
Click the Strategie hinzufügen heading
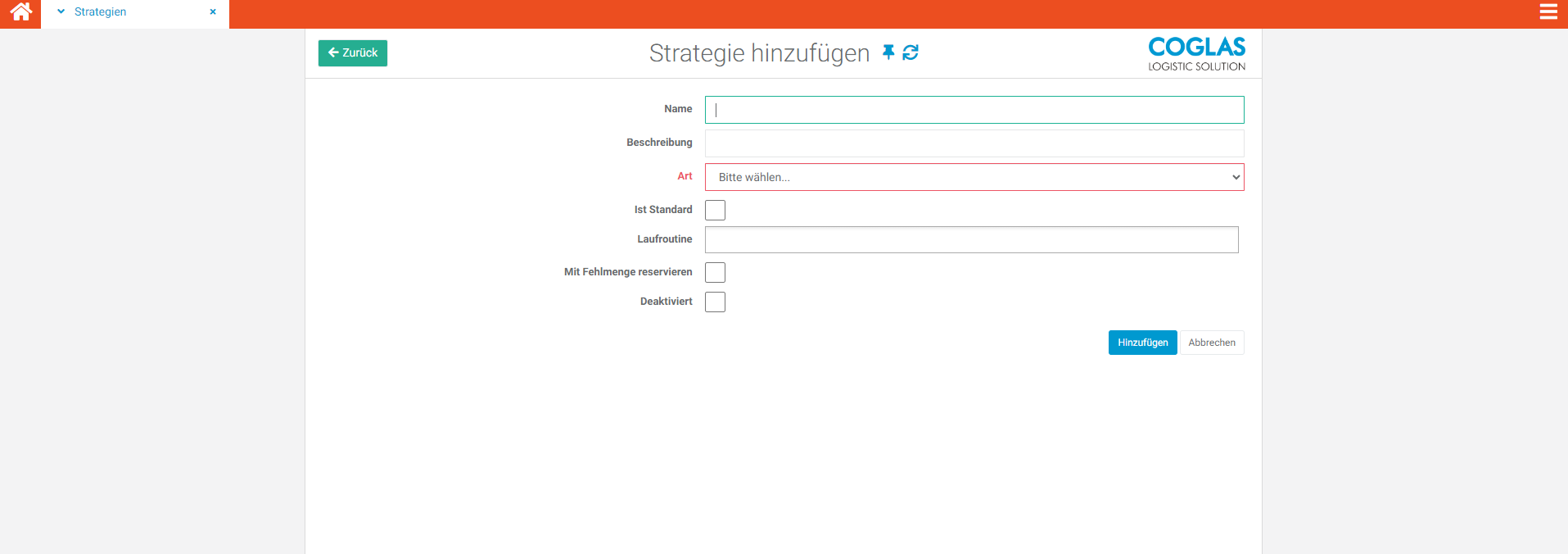pyautogui.click(x=759, y=53)
